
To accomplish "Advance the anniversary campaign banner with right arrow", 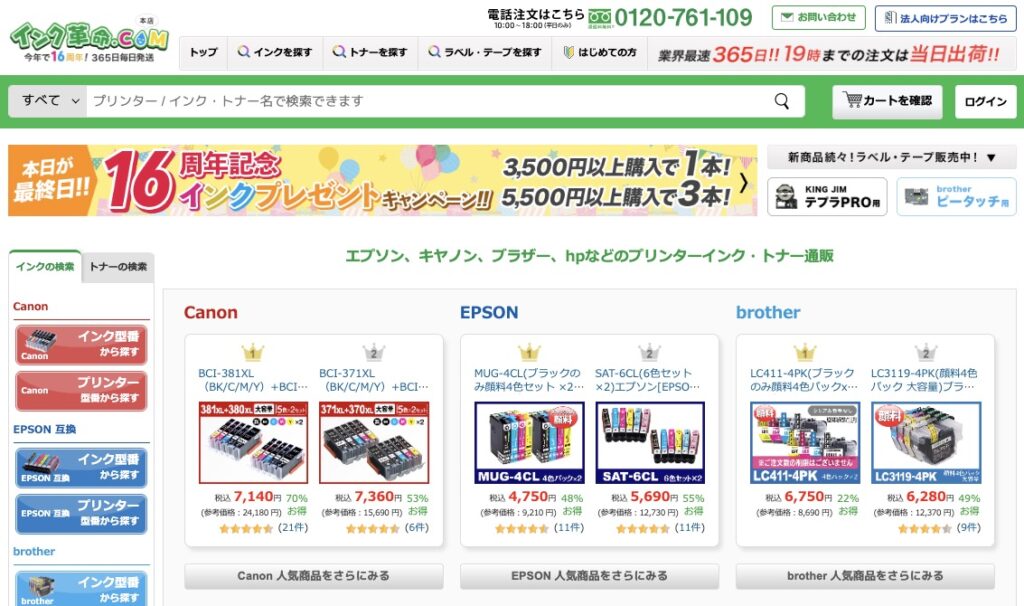I will tap(743, 183).
